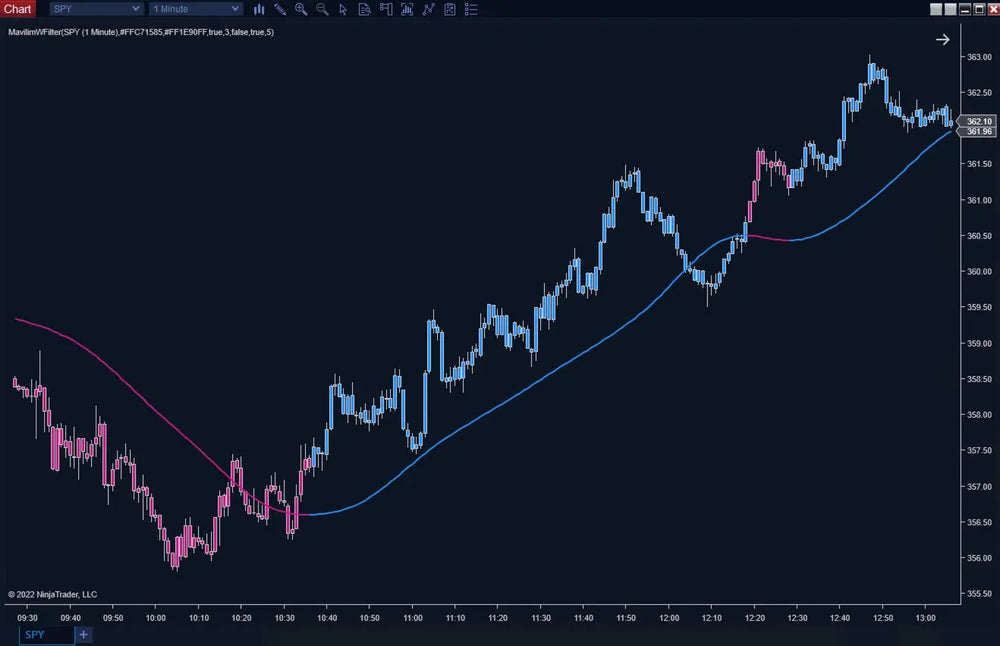
Task: Open the Data Series icon
Action: (407, 9)
